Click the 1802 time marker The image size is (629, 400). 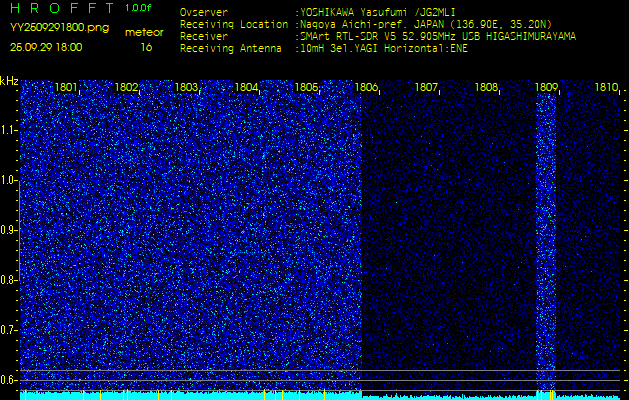(x=126, y=87)
